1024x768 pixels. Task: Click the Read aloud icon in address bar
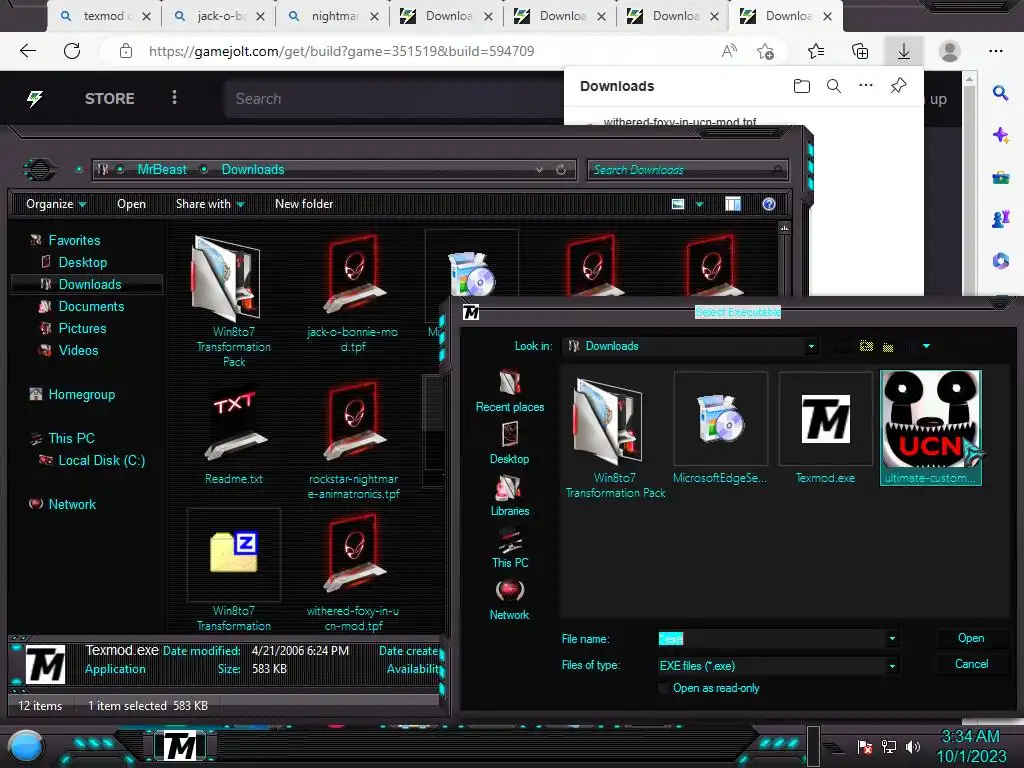point(729,51)
